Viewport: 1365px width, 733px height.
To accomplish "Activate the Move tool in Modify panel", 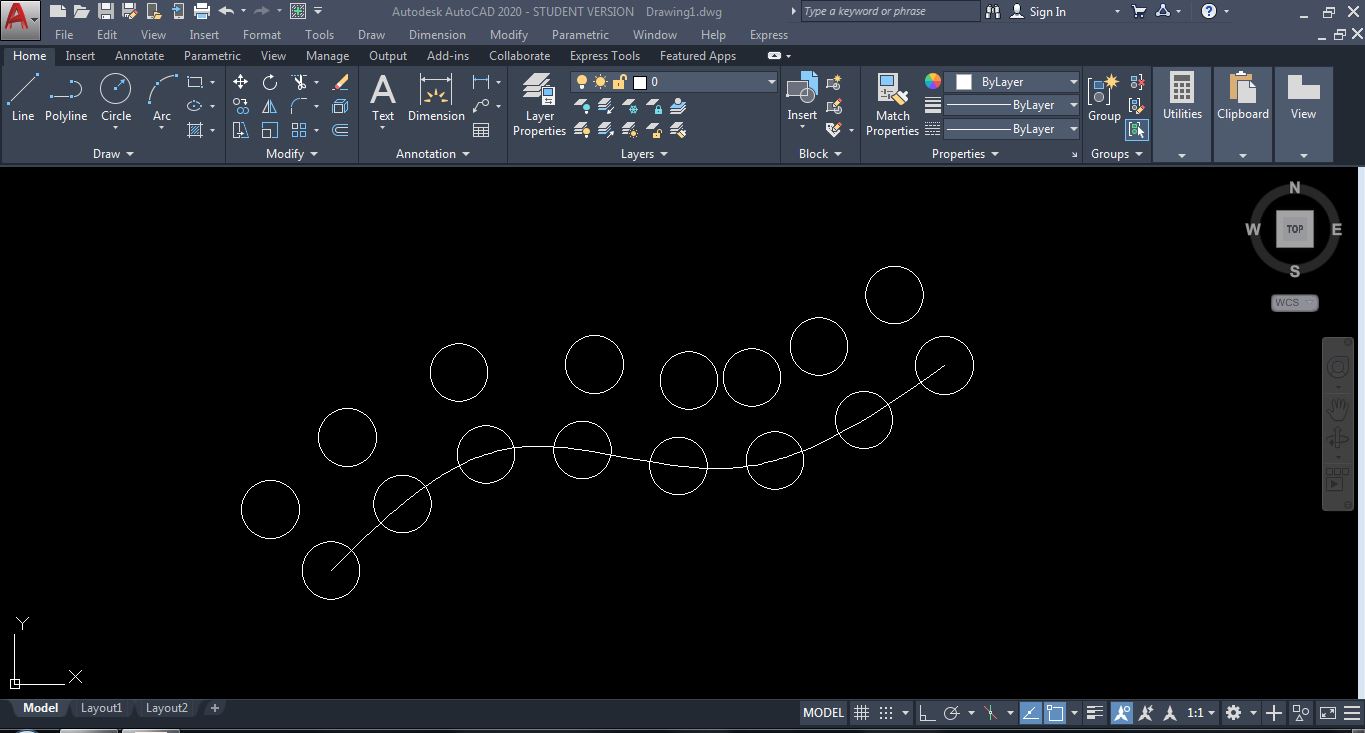I will click(x=240, y=80).
